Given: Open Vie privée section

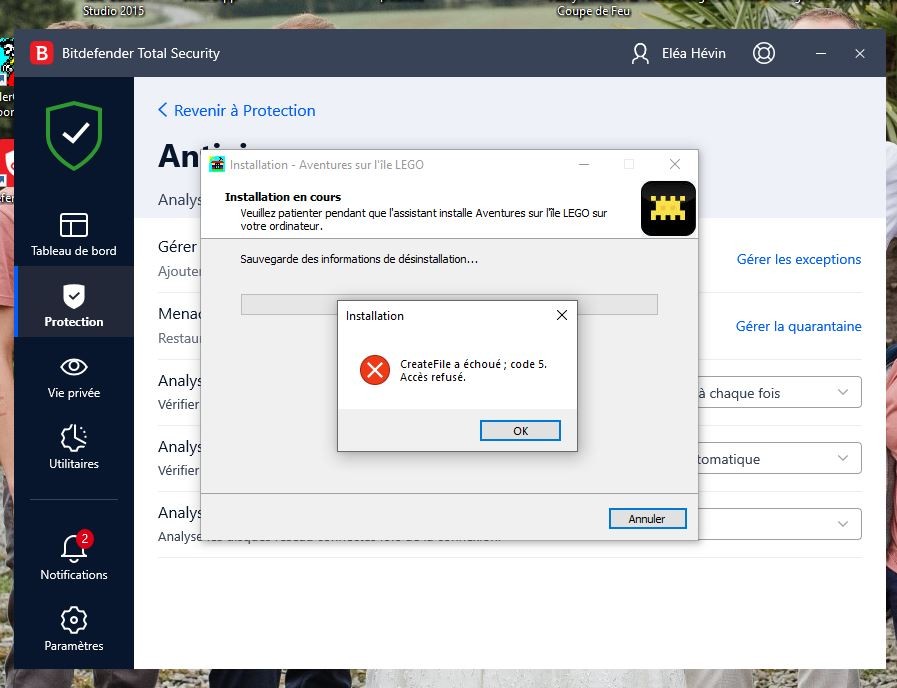Looking at the screenshot, I should click(x=74, y=377).
